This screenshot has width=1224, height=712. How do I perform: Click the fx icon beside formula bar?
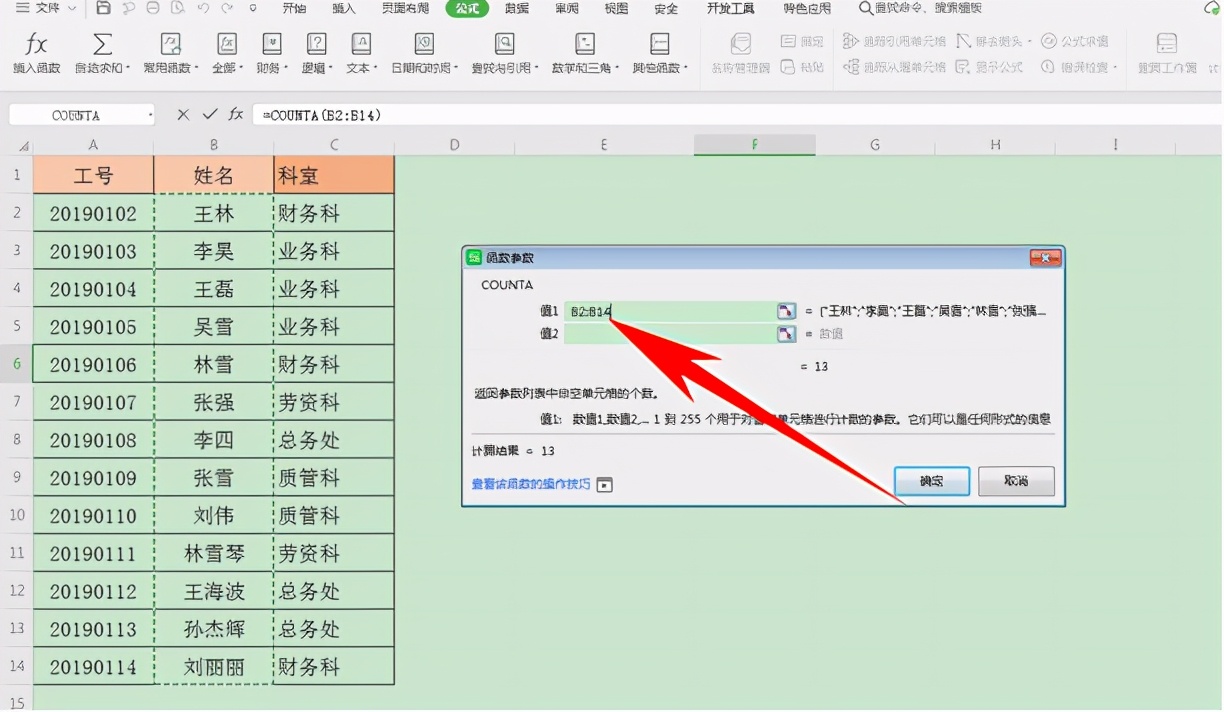pos(236,115)
